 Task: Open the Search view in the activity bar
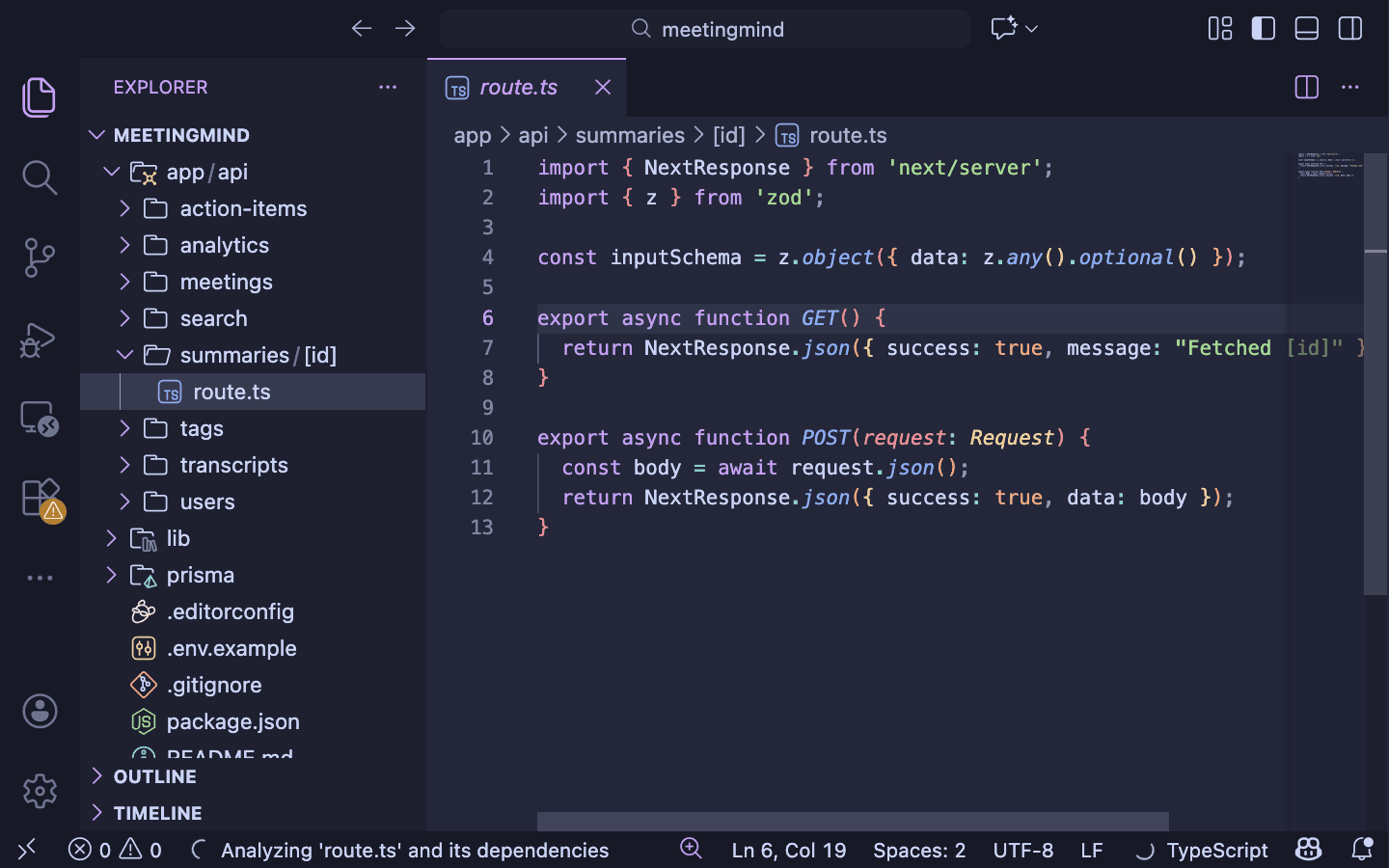point(39,177)
